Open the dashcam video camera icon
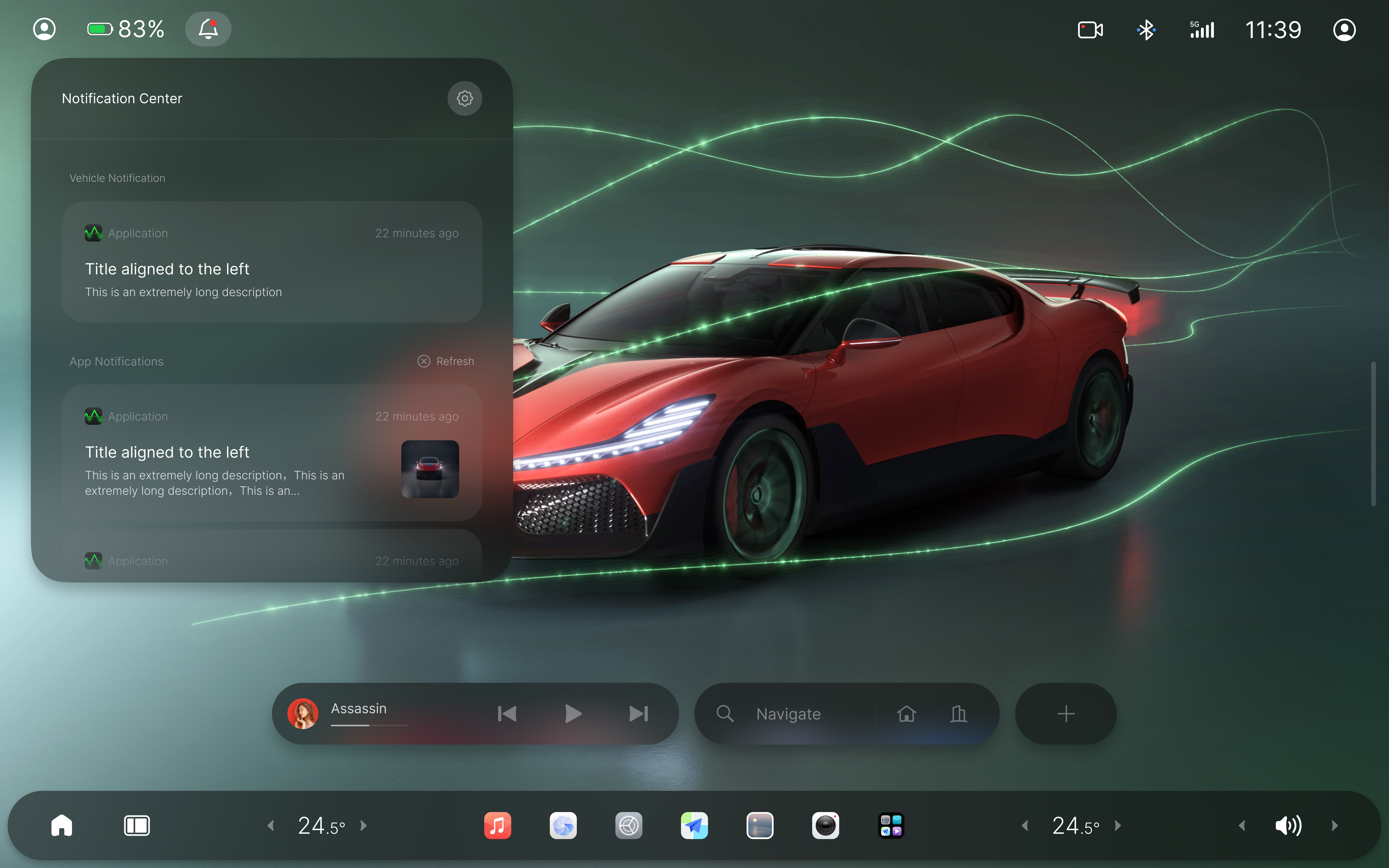The width and height of the screenshot is (1389, 868). pyautogui.click(x=1090, y=30)
